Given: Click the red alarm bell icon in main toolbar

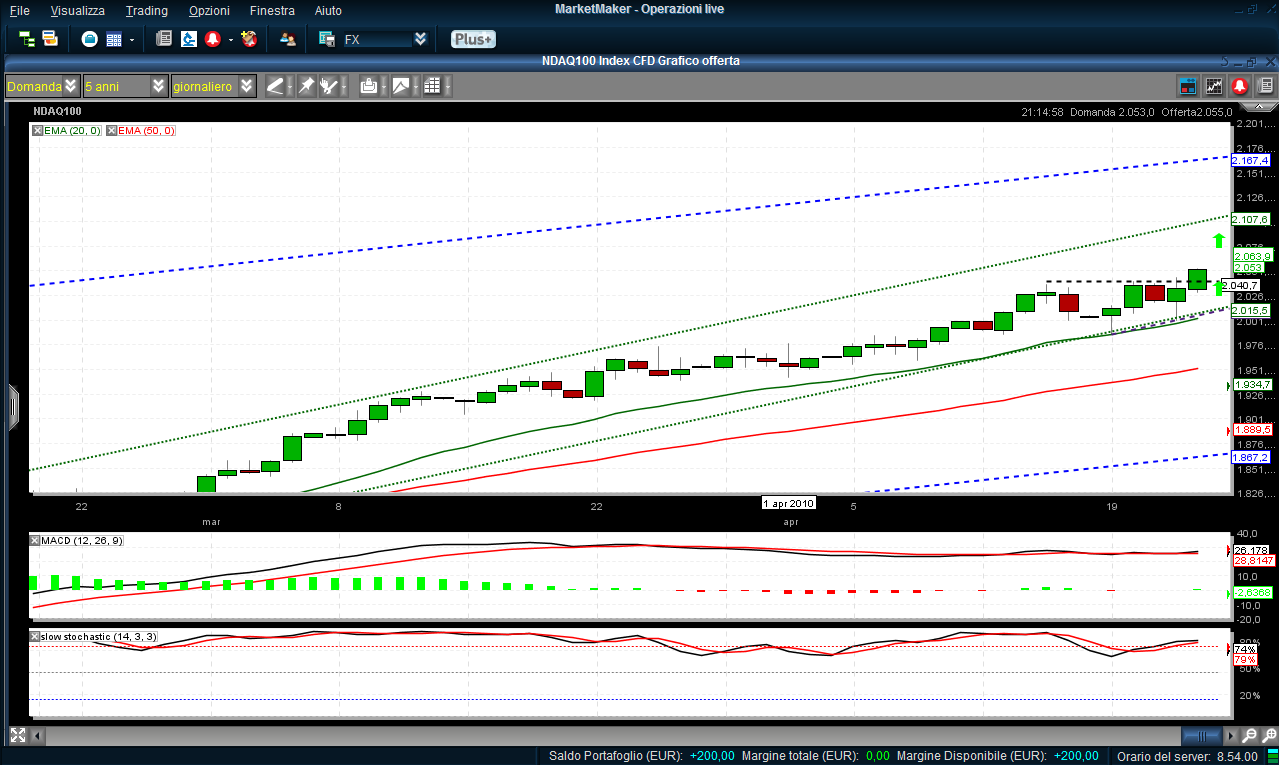Looking at the screenshot, I should tap(212, 40).
